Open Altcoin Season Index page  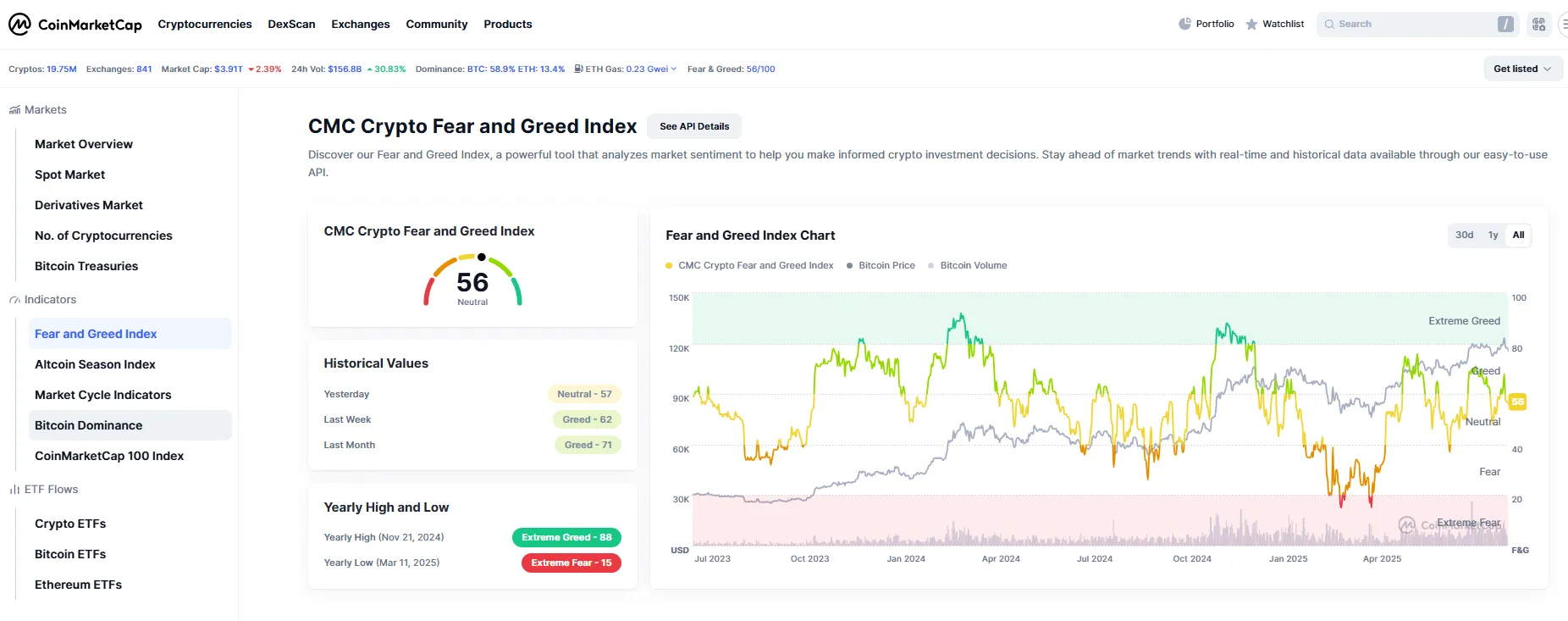pyautogui.click(x=95, y=364)
